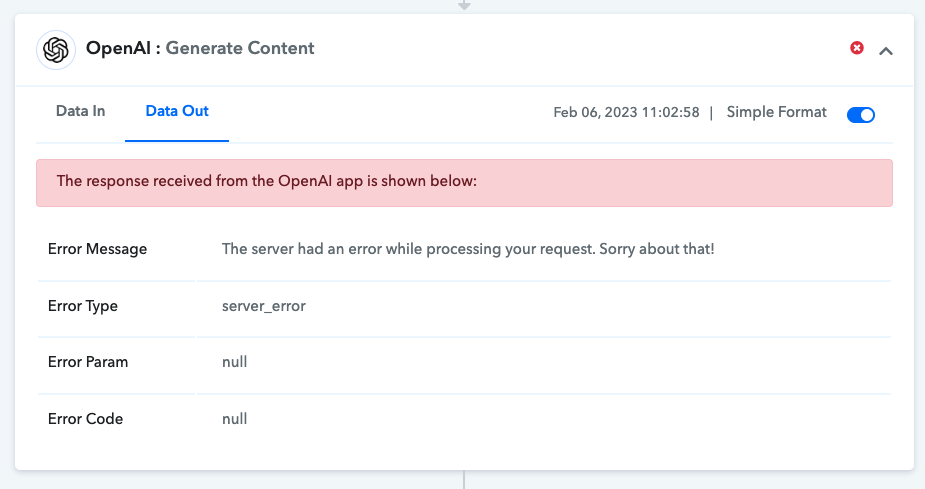This screenshot has height=489, width=925.
Task: Collapse the Generate Content step chevron
Action: (885, 51)
